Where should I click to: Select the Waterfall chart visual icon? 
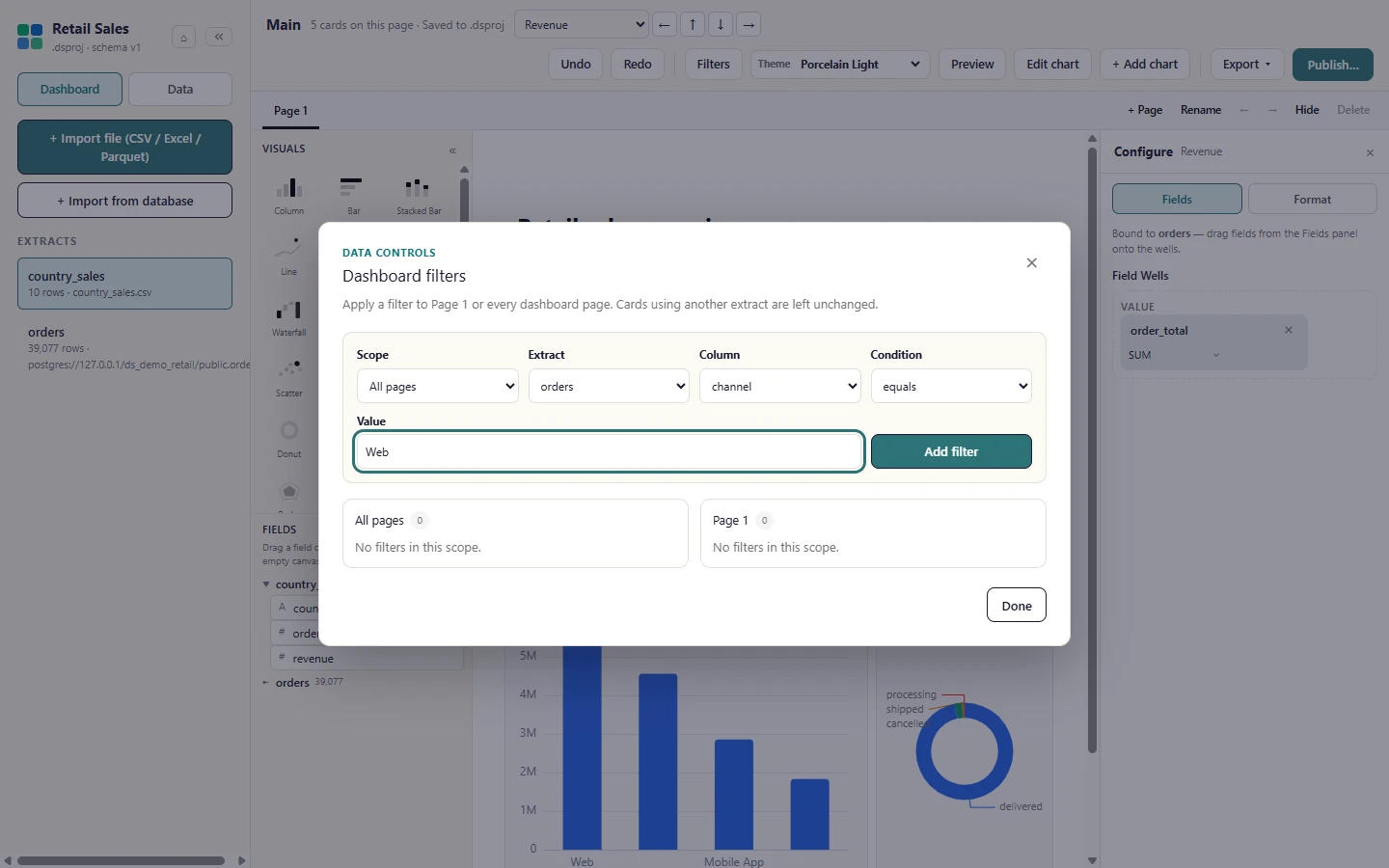coord(289,316)
